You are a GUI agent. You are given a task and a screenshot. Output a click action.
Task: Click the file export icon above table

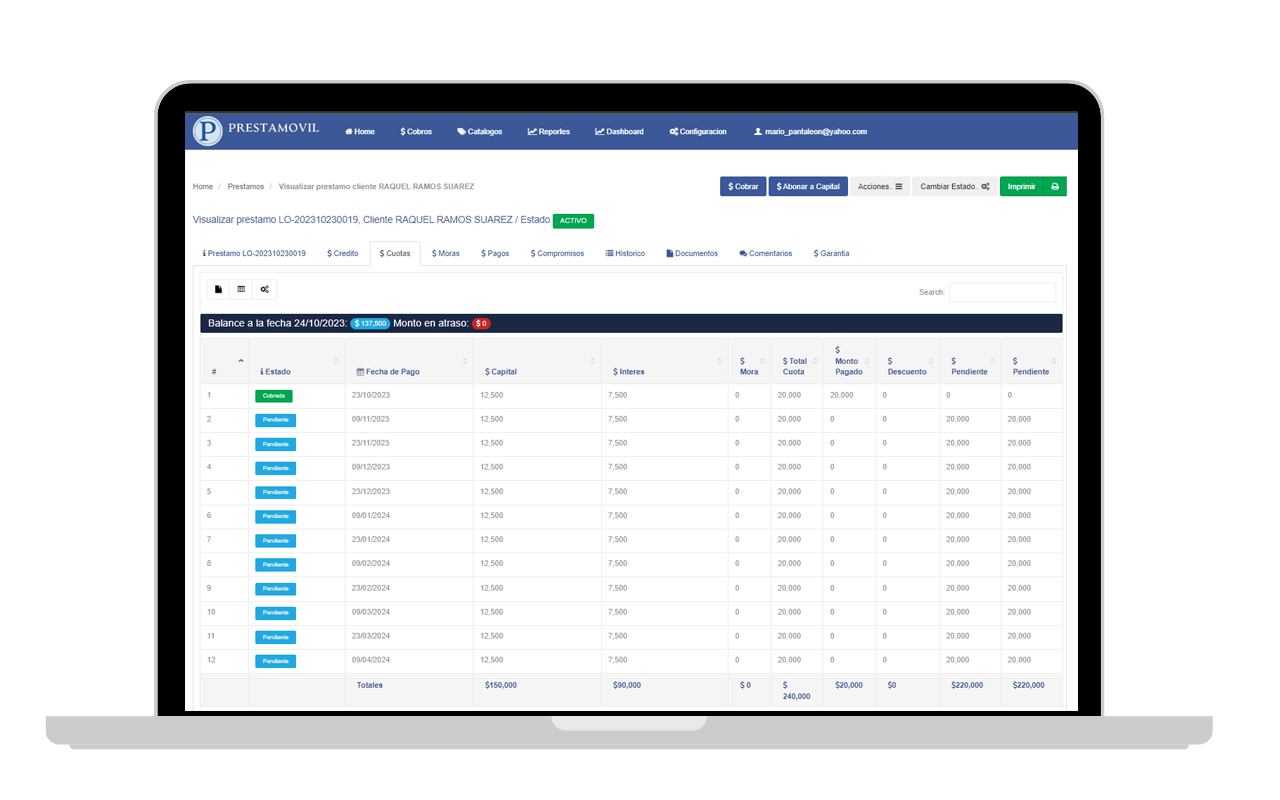tap(219, 289)
